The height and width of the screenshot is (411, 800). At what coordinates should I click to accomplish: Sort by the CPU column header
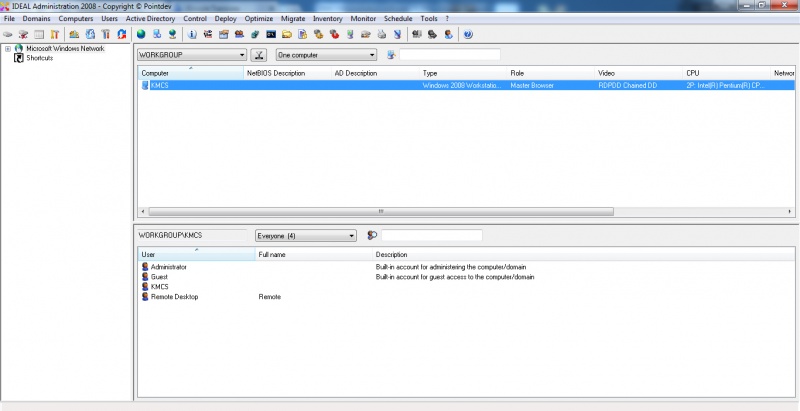727,73
